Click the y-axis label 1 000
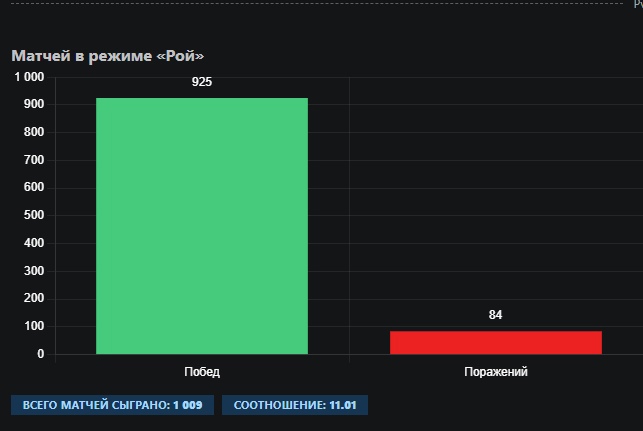Viewport: 643px width, 431px height. click(29, 77)
